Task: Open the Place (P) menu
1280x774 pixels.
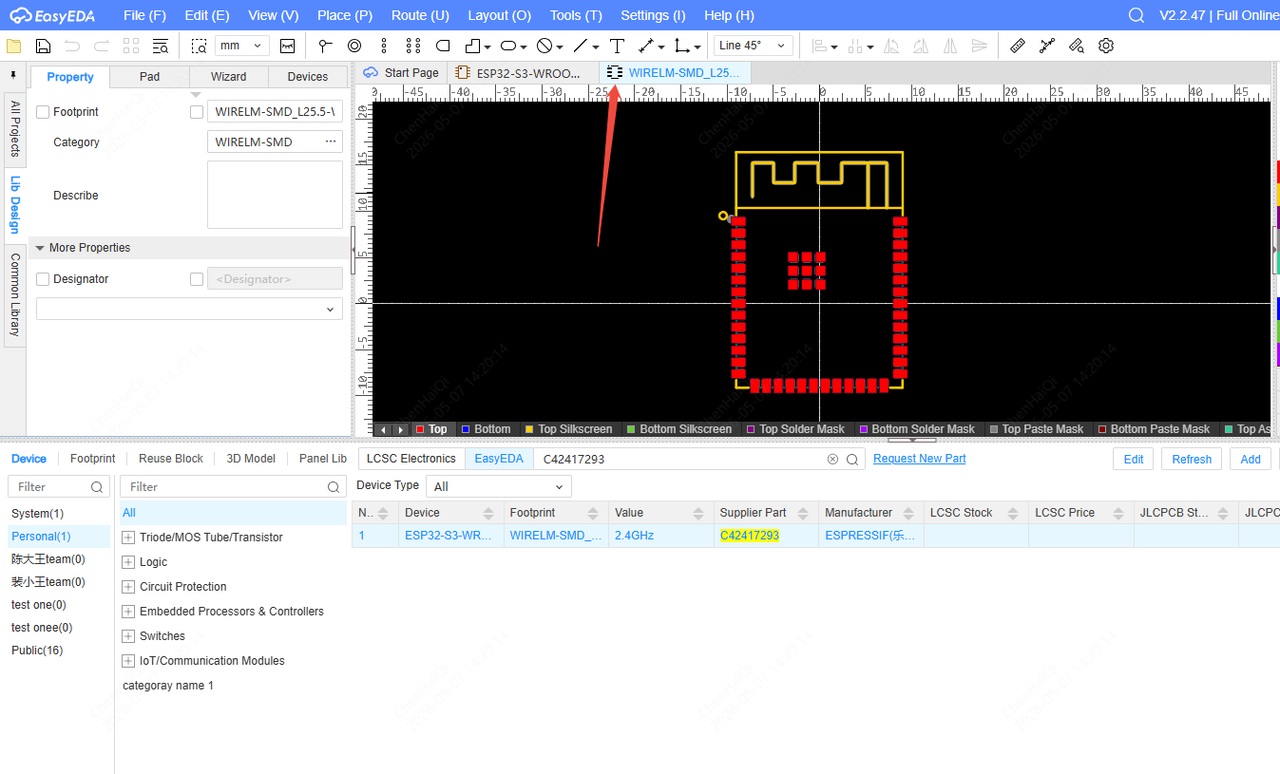Action: point(345,15)
